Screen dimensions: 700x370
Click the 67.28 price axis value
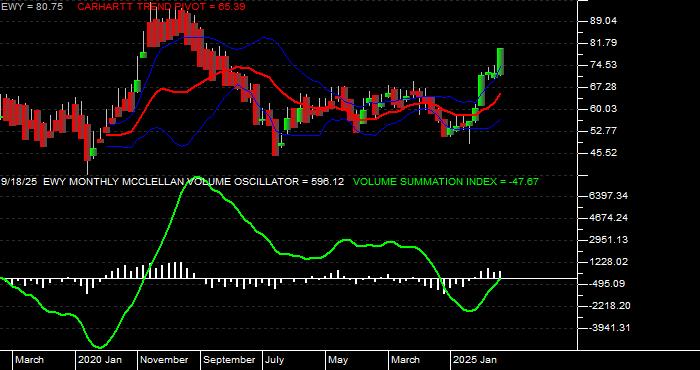(x=603, y=87)
